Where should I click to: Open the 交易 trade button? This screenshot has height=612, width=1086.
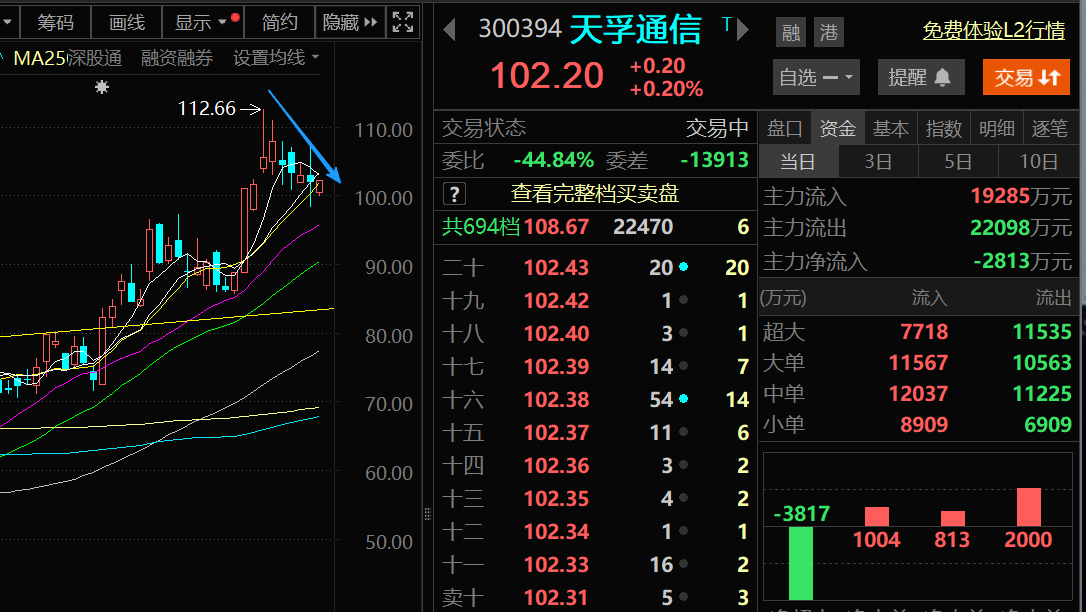pyautogui.click(x=1026, y=77)
